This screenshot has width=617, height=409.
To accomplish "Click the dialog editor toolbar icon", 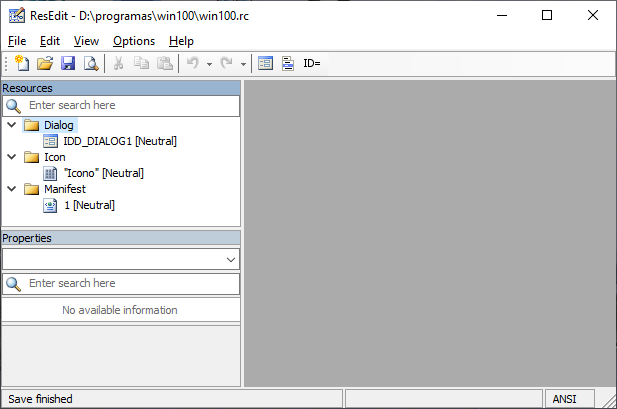I will [265, 63].
